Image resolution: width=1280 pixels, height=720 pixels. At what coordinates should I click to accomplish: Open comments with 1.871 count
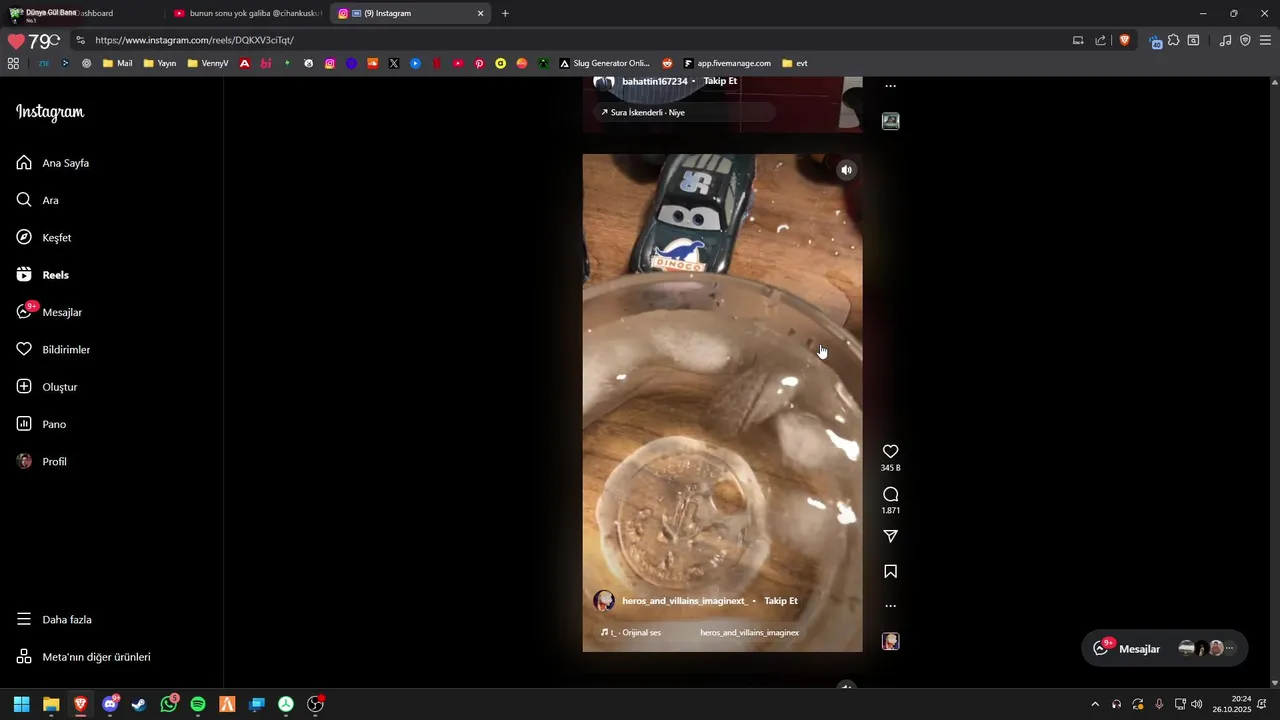click(x=890, y=494)
